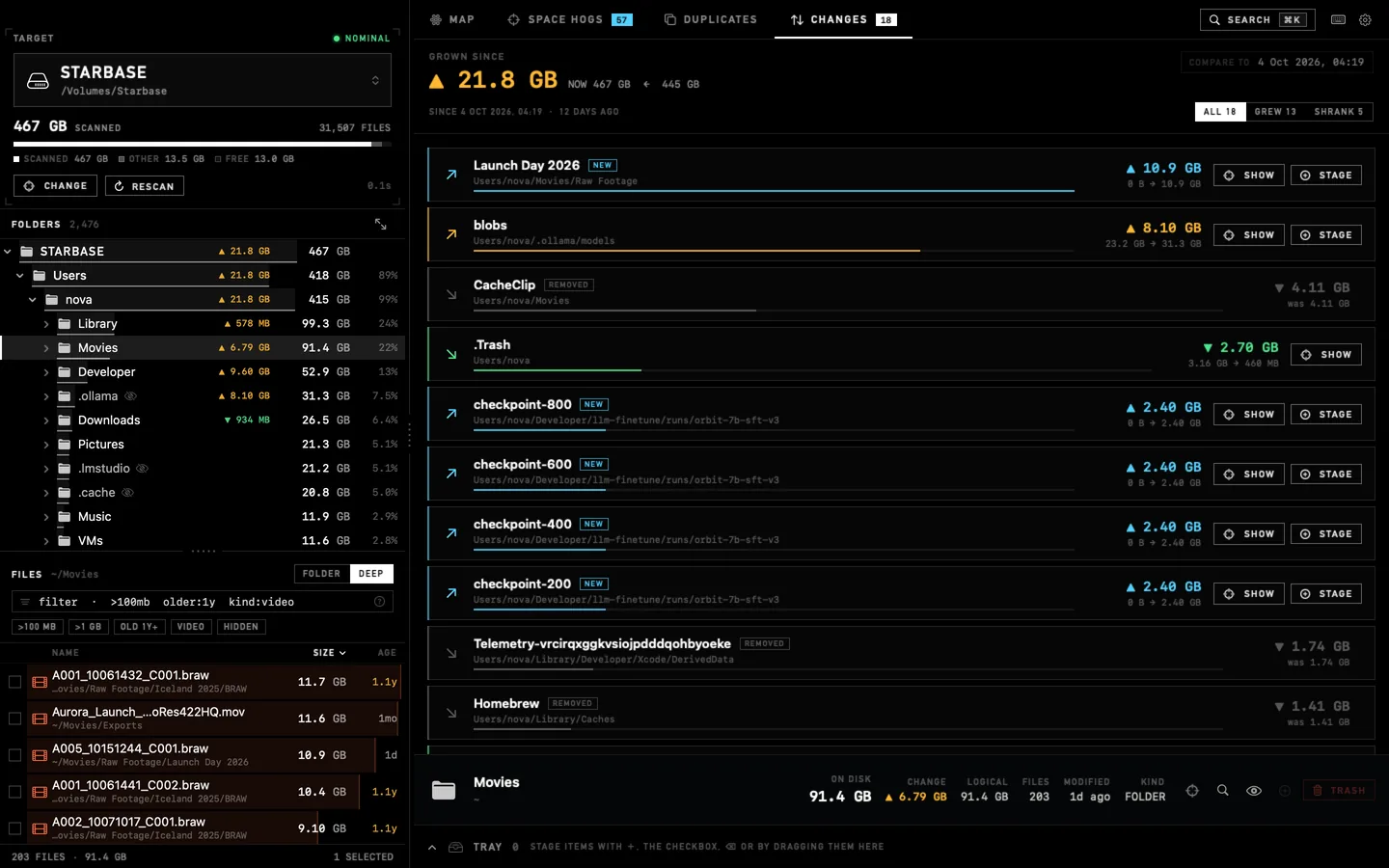Check the A001_10061432_C001.braw checkbox
This screenshot has height=868, width=1389.
point(14,682)
